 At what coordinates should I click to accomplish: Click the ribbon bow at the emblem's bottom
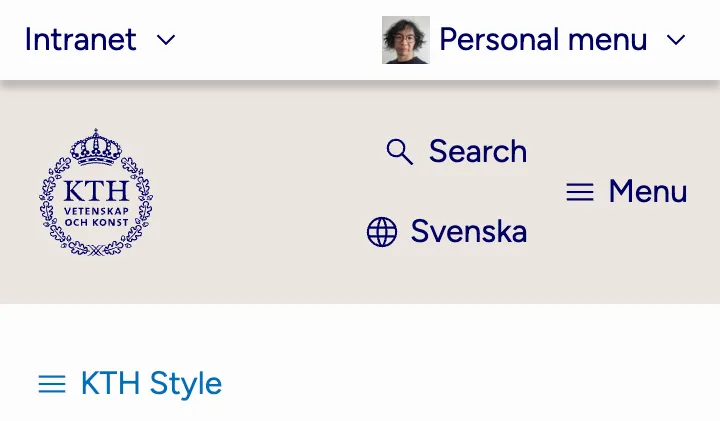coord(96,249)
